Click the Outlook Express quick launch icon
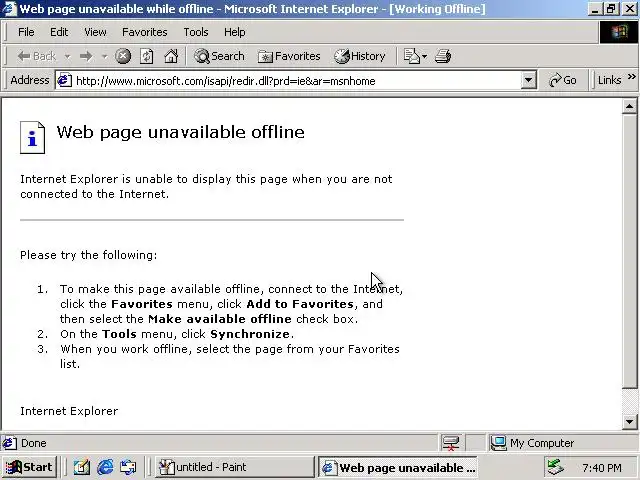 click(128, 467)
